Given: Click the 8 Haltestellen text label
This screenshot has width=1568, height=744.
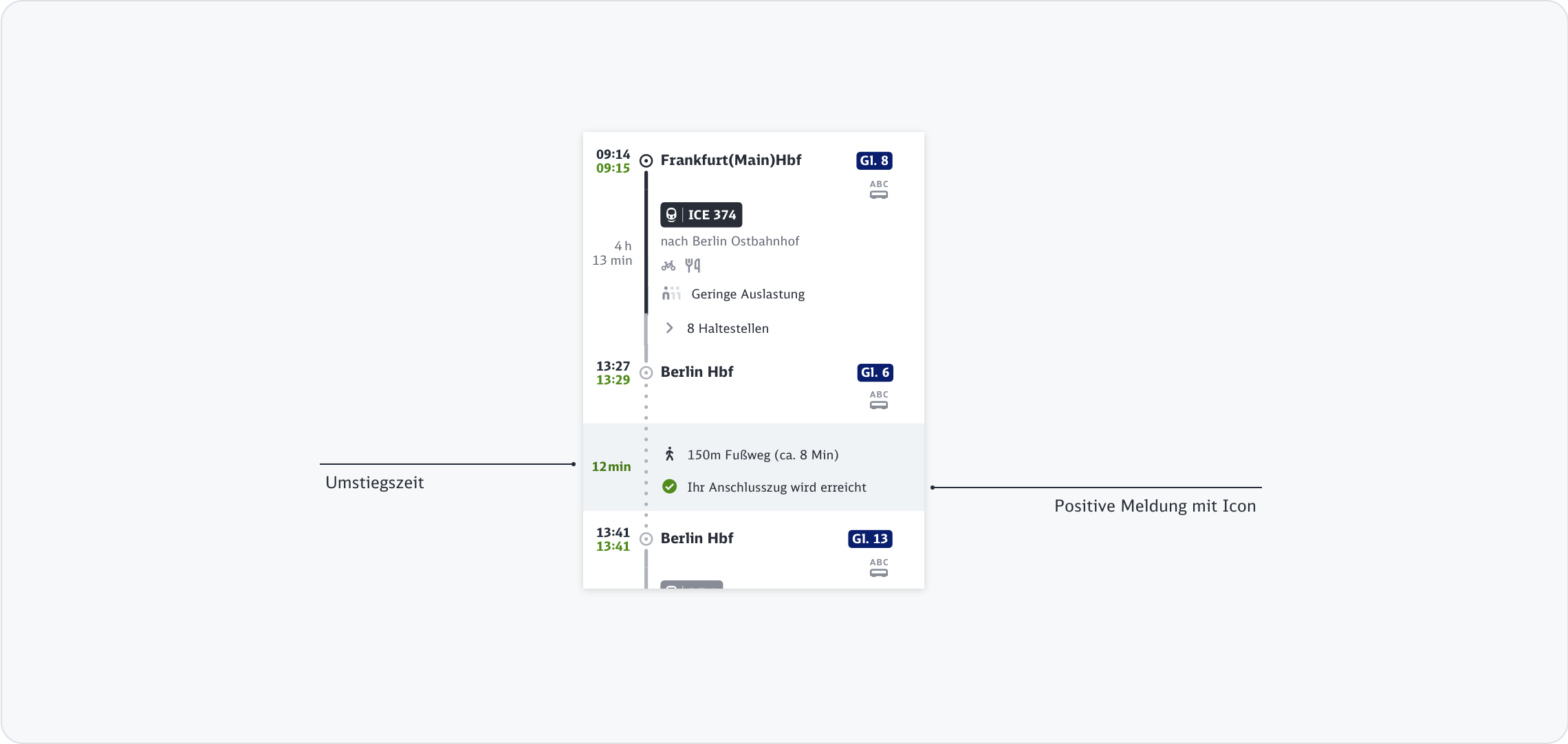Looking at the screenshot, I should tap(728, 329).
